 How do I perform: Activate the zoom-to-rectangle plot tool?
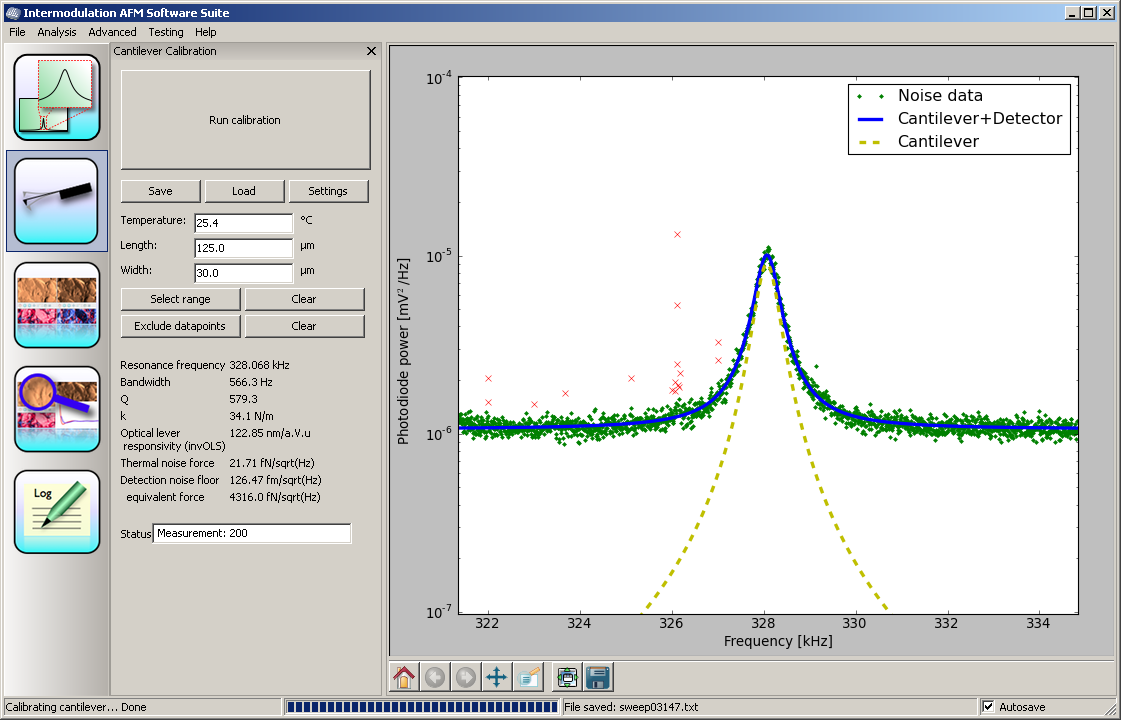coord(528,677)
